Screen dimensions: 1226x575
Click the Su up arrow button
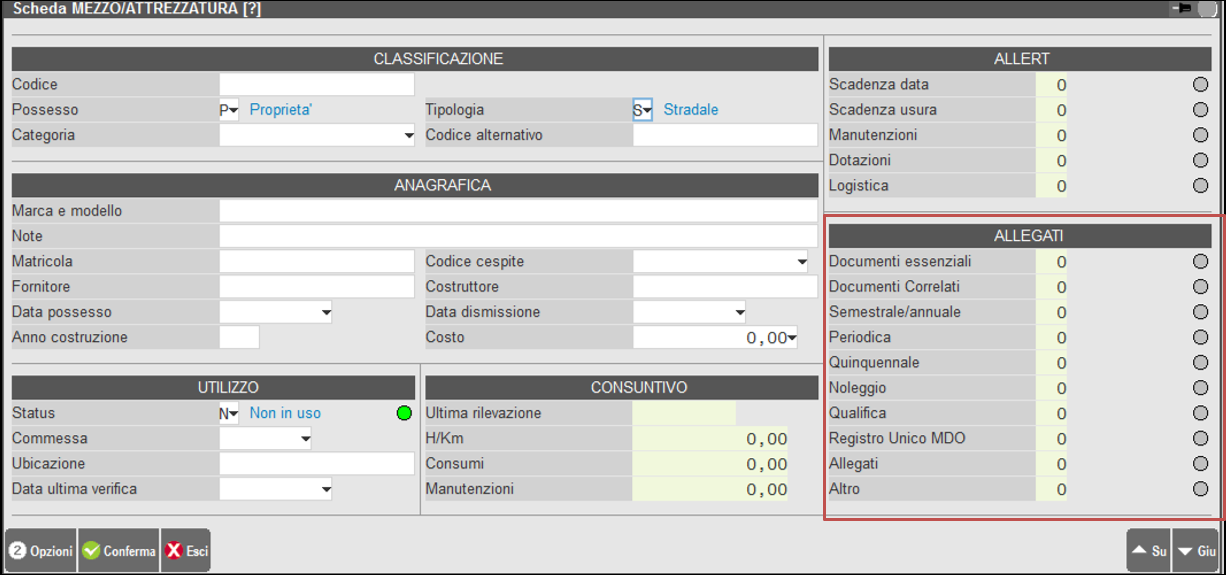[1148, 551]
